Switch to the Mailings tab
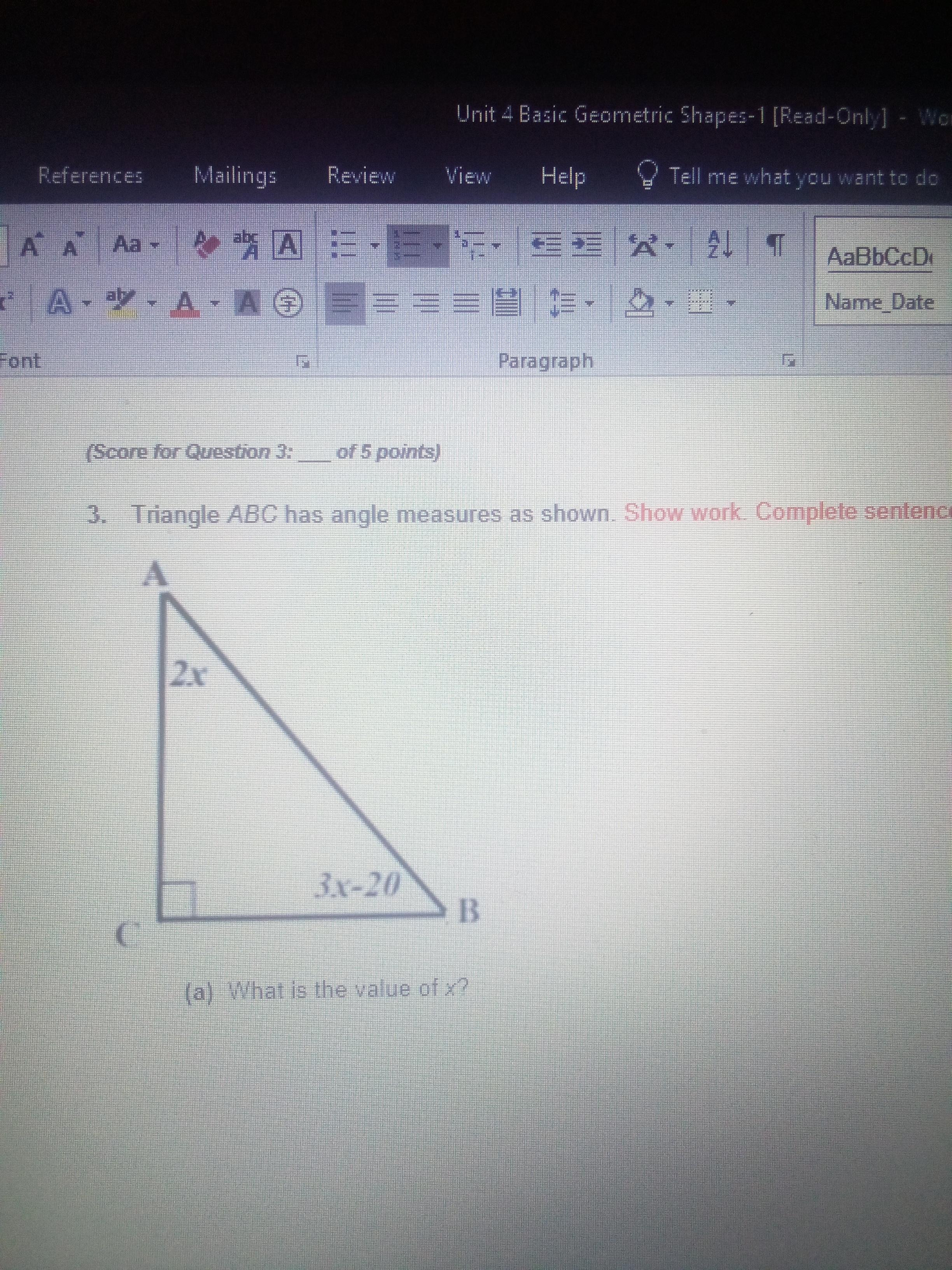 tap(235, 175)
